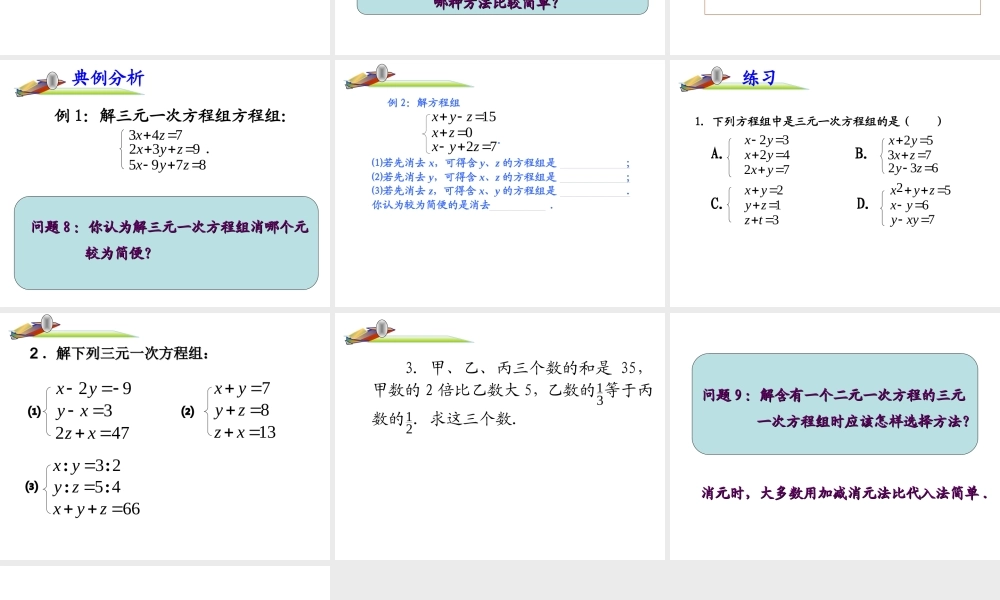Screen dimensions: 1000x600
Task: Select the purple 消元时 conclusion text
Action: click(x=845, y=493)
